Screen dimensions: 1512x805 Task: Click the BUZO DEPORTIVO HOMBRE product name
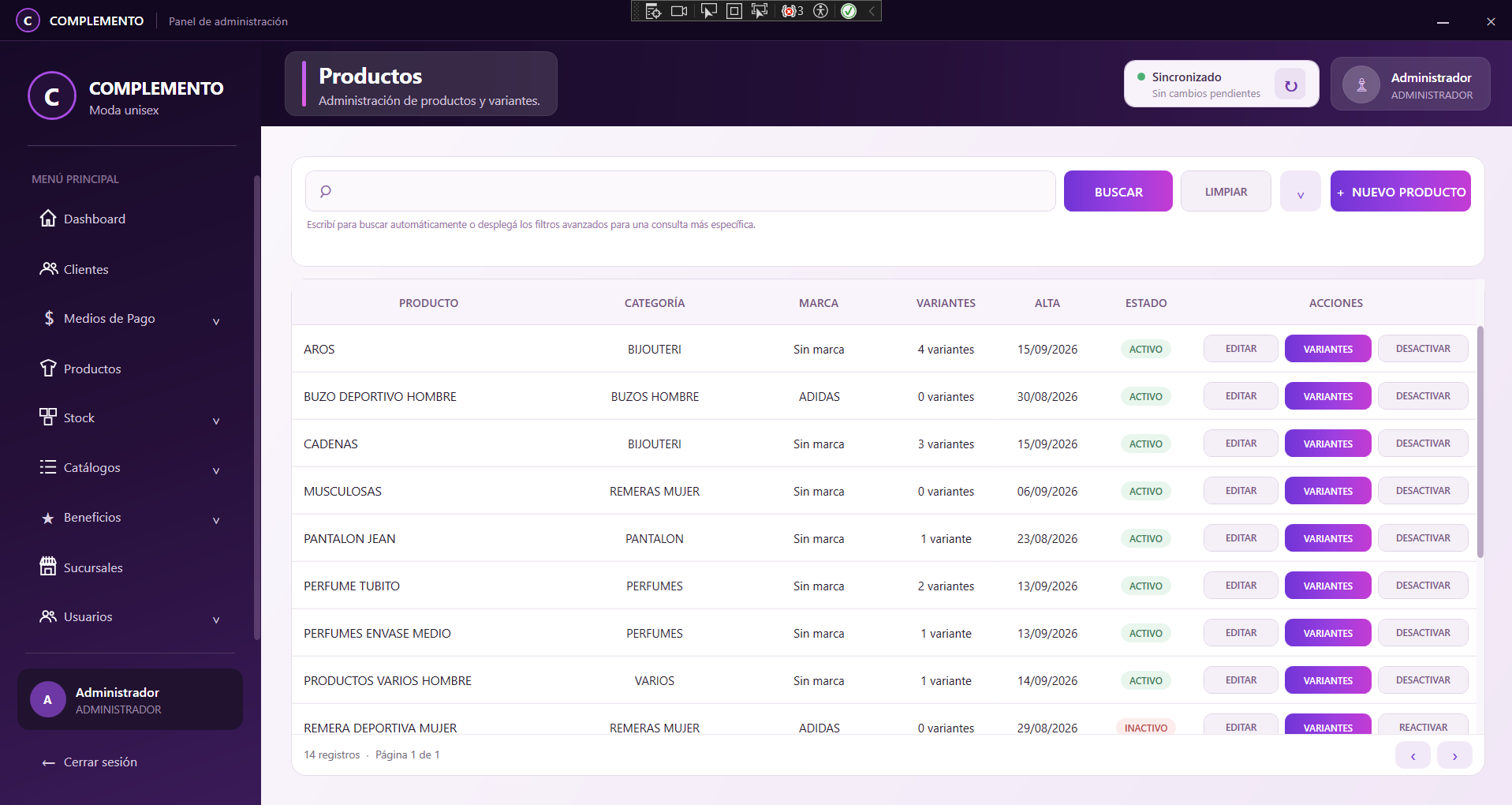point(380,396)
